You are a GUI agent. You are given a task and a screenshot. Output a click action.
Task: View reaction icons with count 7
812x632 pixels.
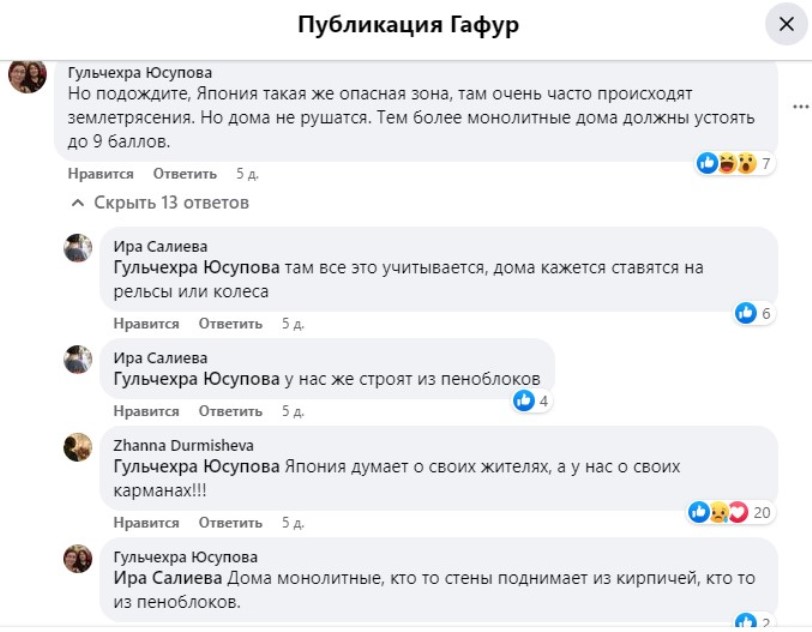coord(735,164)
